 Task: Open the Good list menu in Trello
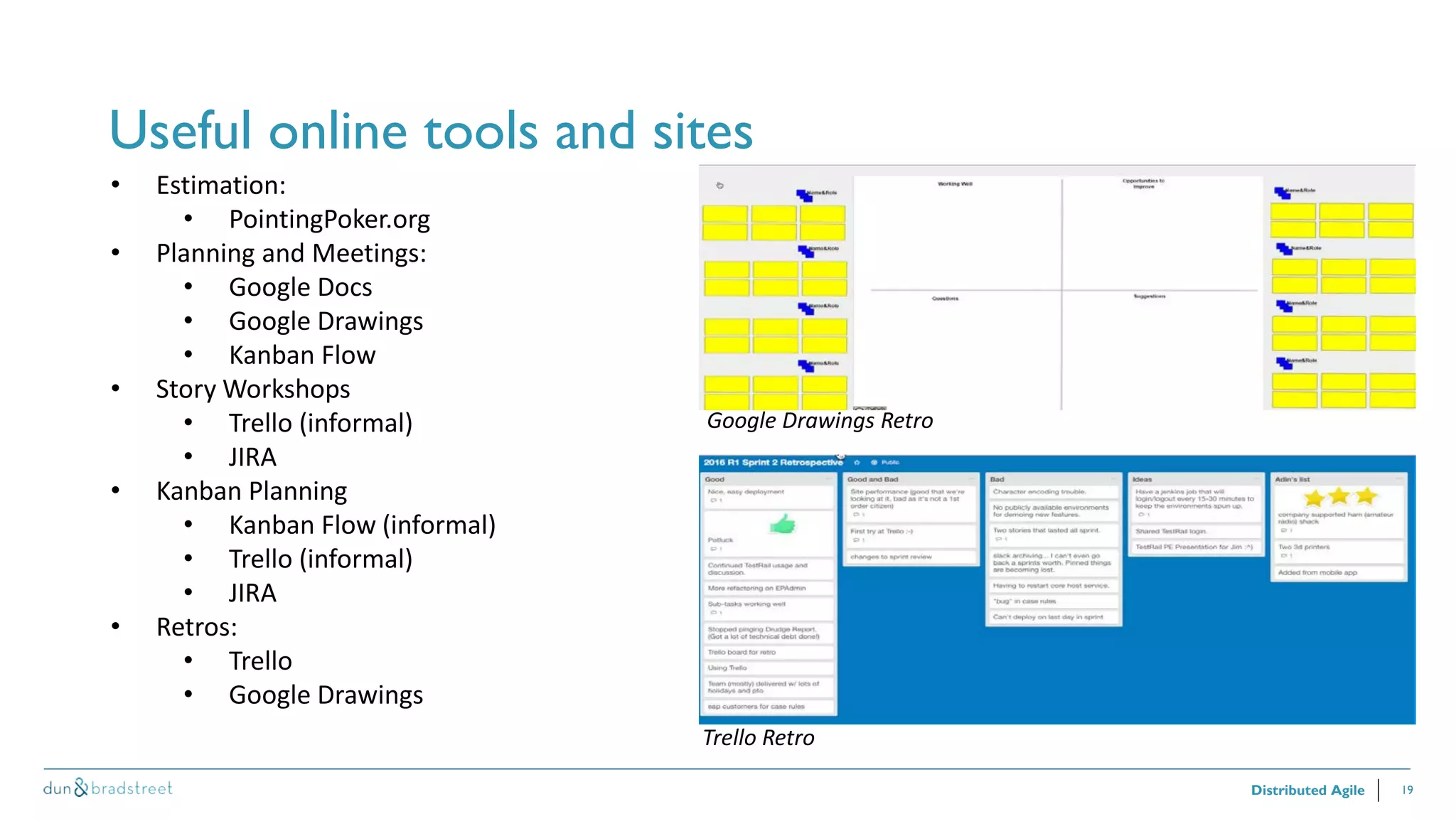828,479
